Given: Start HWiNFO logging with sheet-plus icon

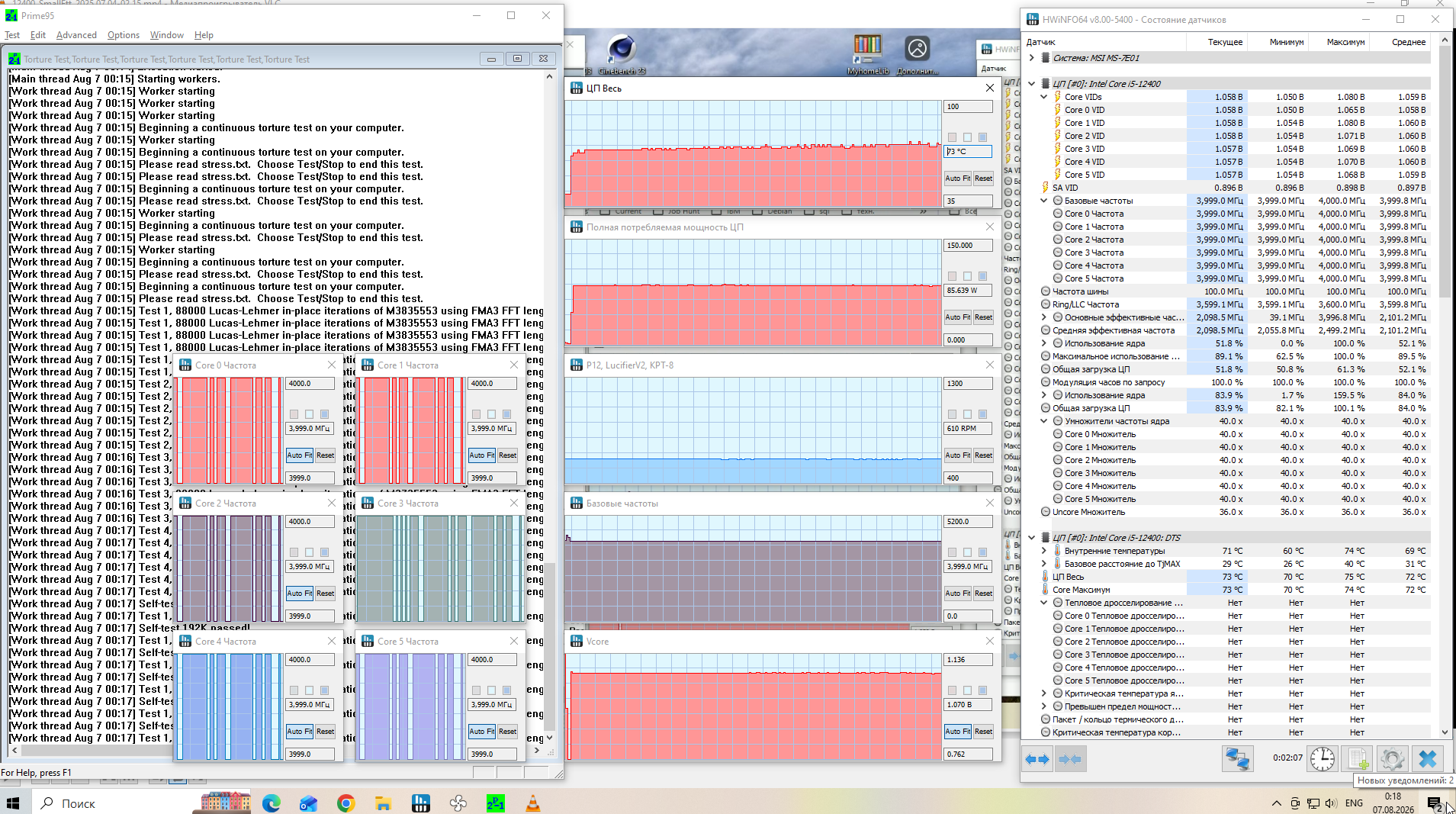Looking at the screenshot, I should [1358, 759].
